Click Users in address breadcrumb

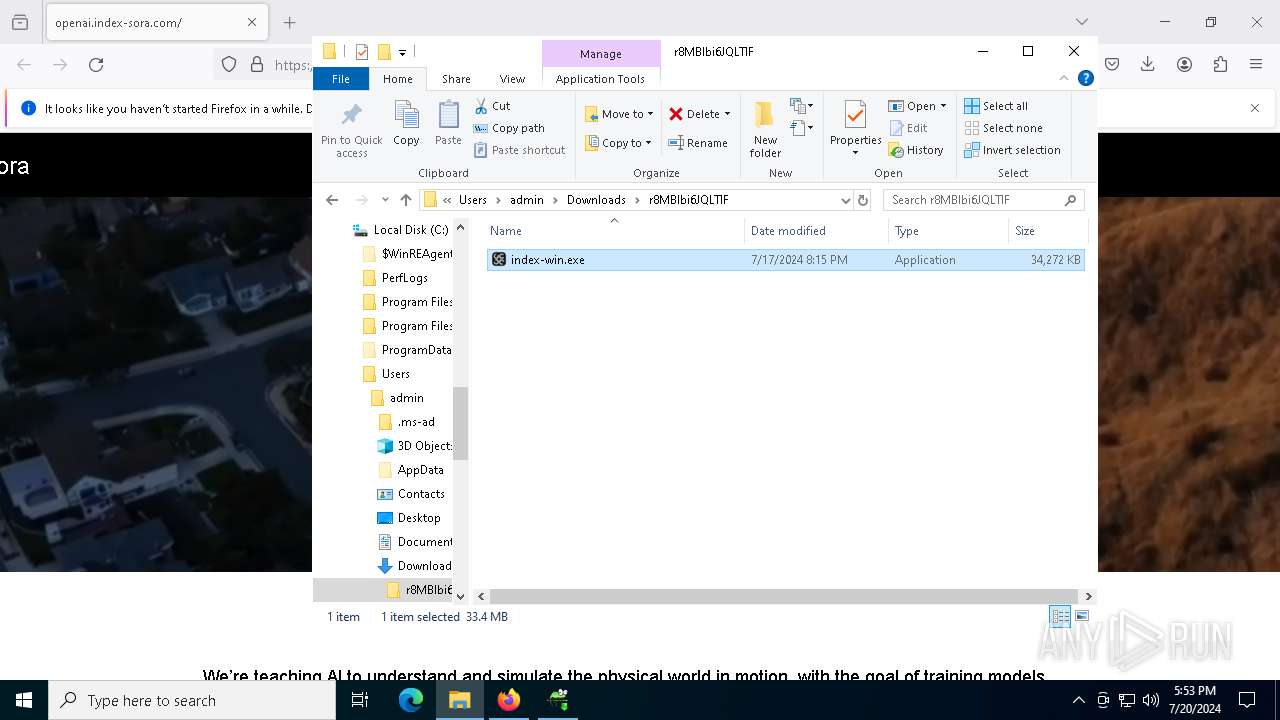pos(473,200)
